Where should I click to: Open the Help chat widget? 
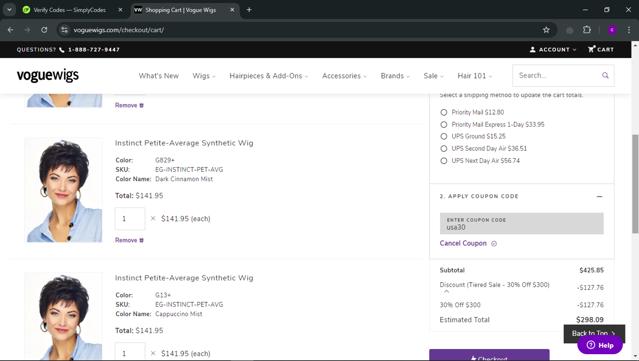point(600,345)
